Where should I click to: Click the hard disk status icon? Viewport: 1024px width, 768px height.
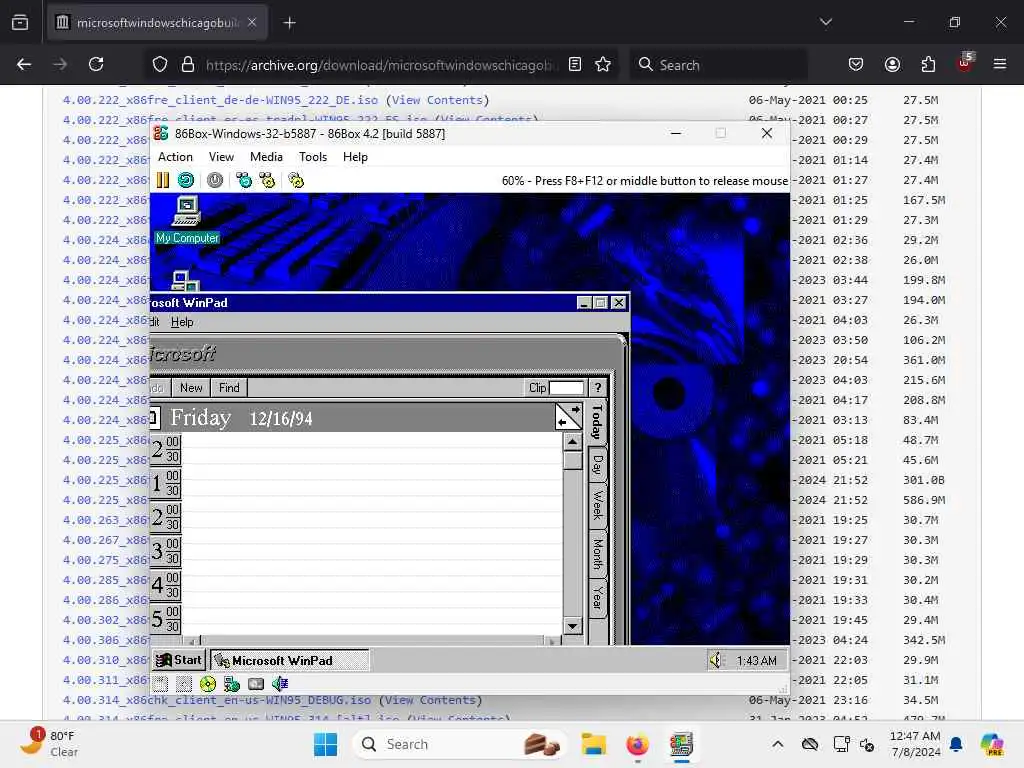click(256, 684)
